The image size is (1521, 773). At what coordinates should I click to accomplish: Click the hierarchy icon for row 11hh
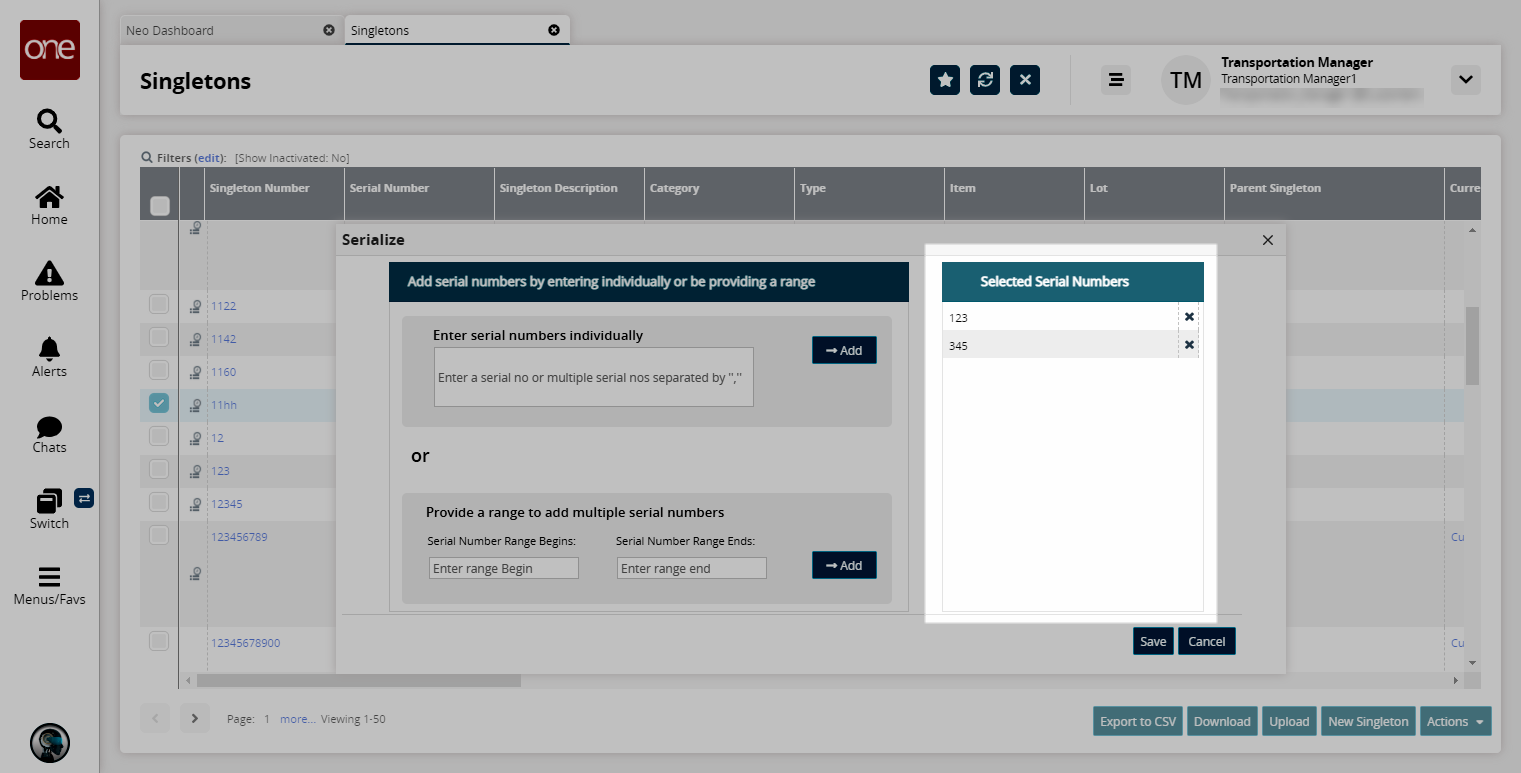pos(195,406)
